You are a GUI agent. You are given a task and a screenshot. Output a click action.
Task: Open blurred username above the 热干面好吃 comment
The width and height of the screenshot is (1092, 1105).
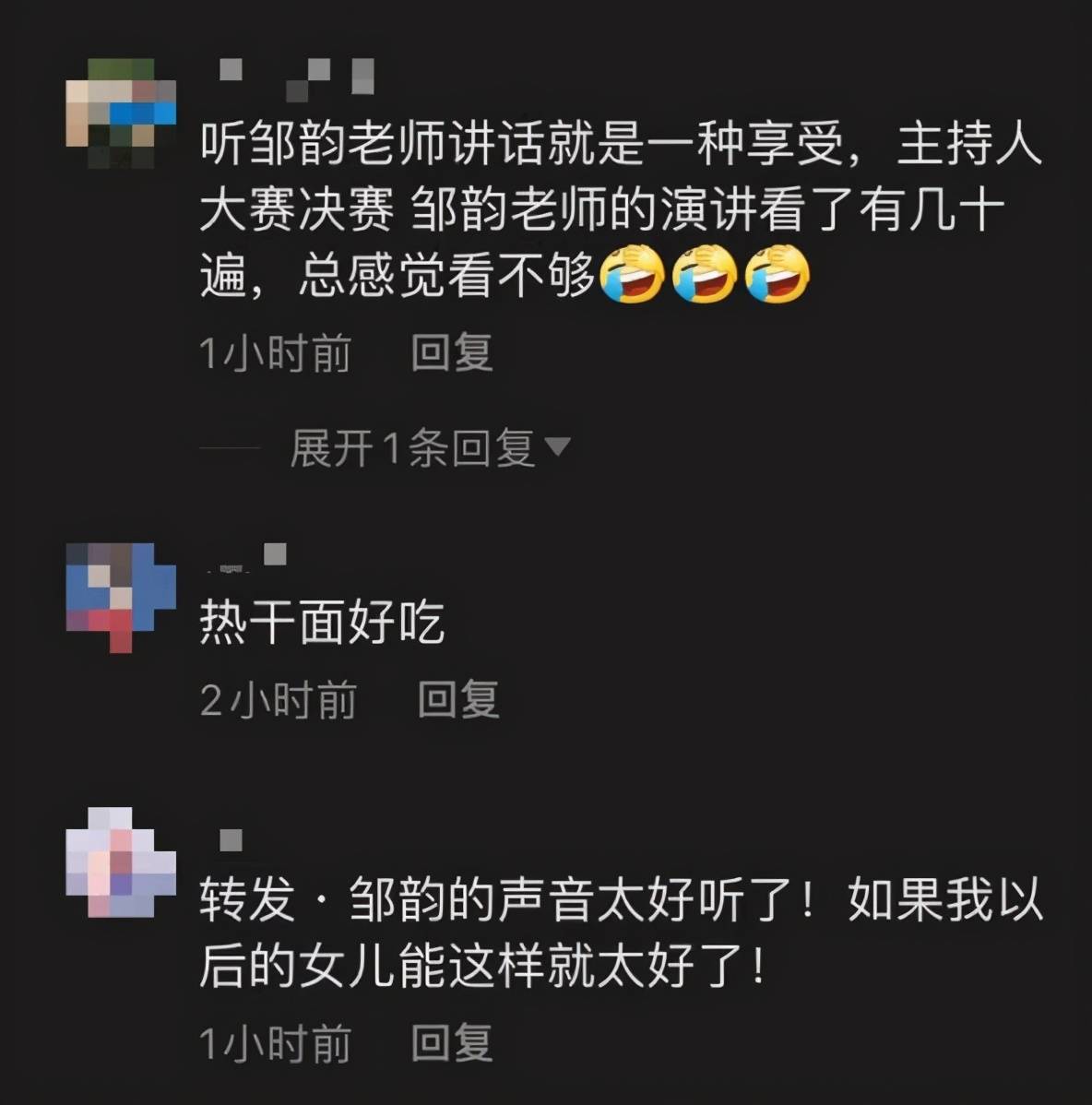tap(245, 556)
